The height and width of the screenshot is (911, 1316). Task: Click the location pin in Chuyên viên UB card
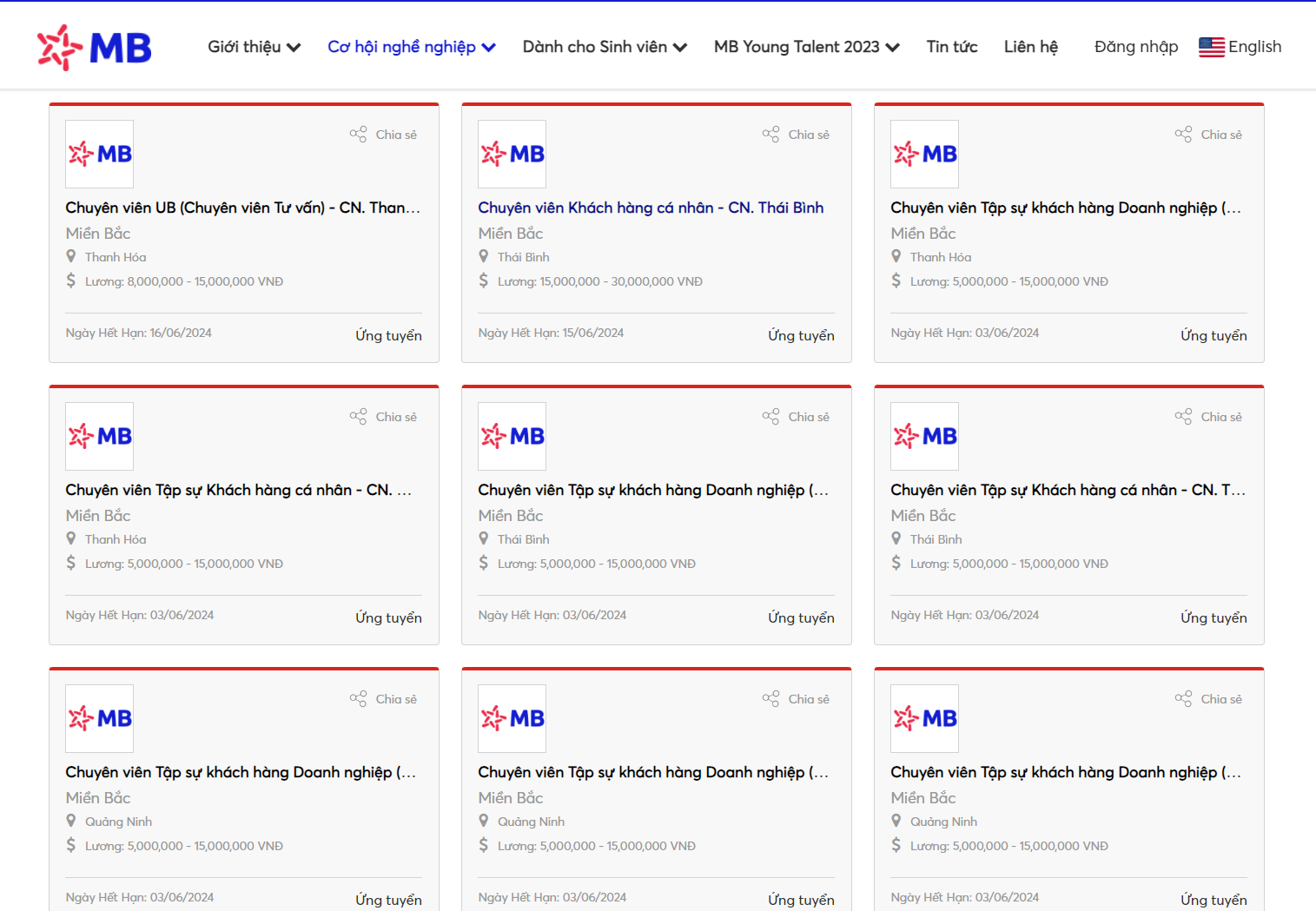(x=71, y=256)
